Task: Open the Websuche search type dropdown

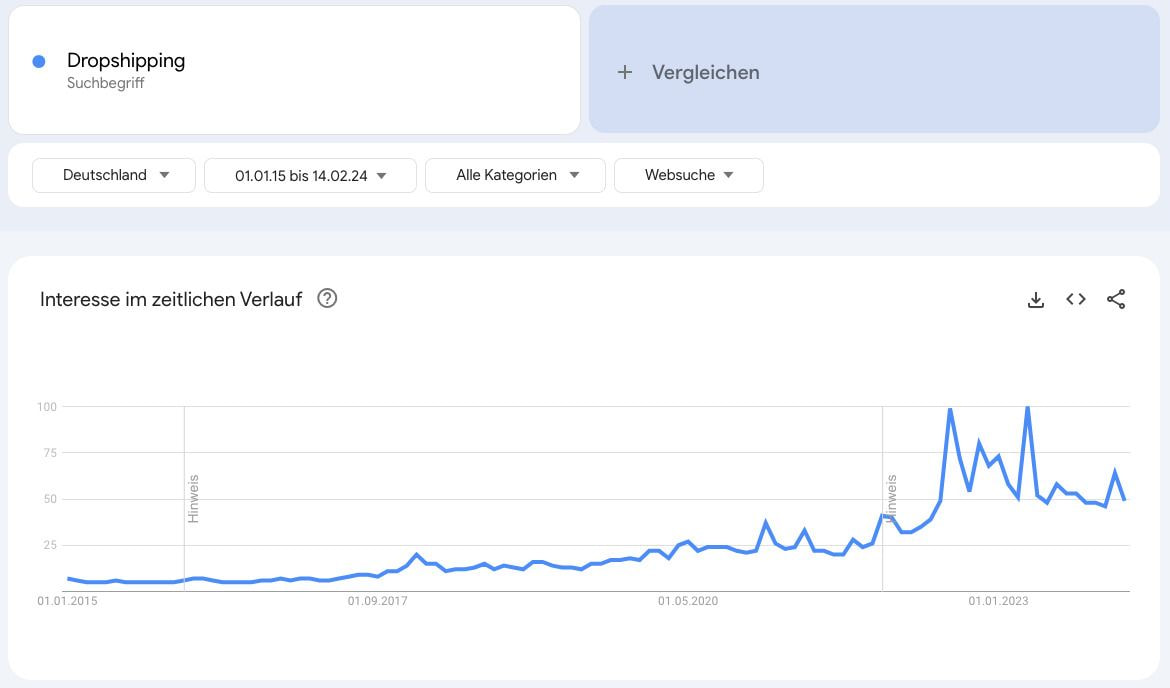Action: point(689,175)
